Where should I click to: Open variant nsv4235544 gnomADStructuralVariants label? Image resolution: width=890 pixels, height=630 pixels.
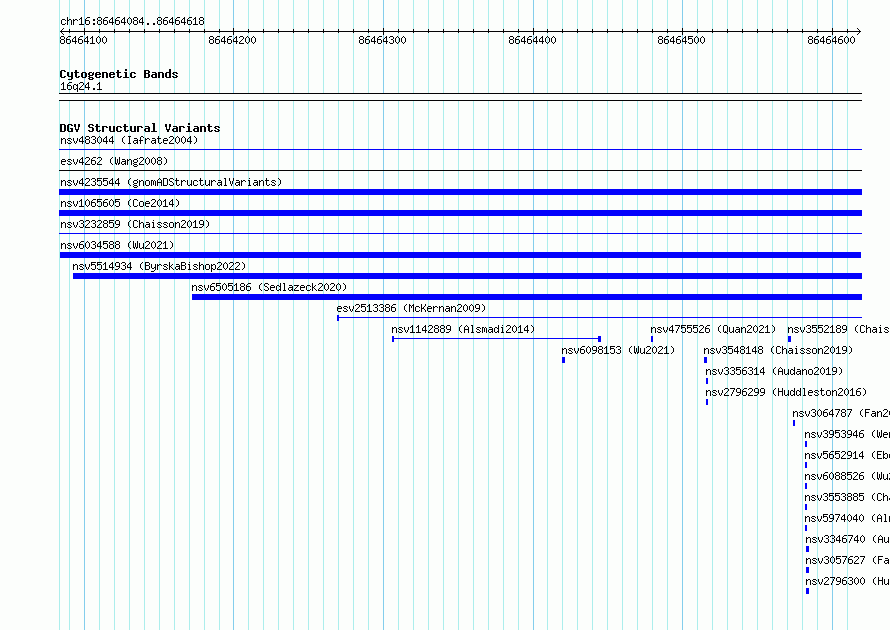pos(171,182)
